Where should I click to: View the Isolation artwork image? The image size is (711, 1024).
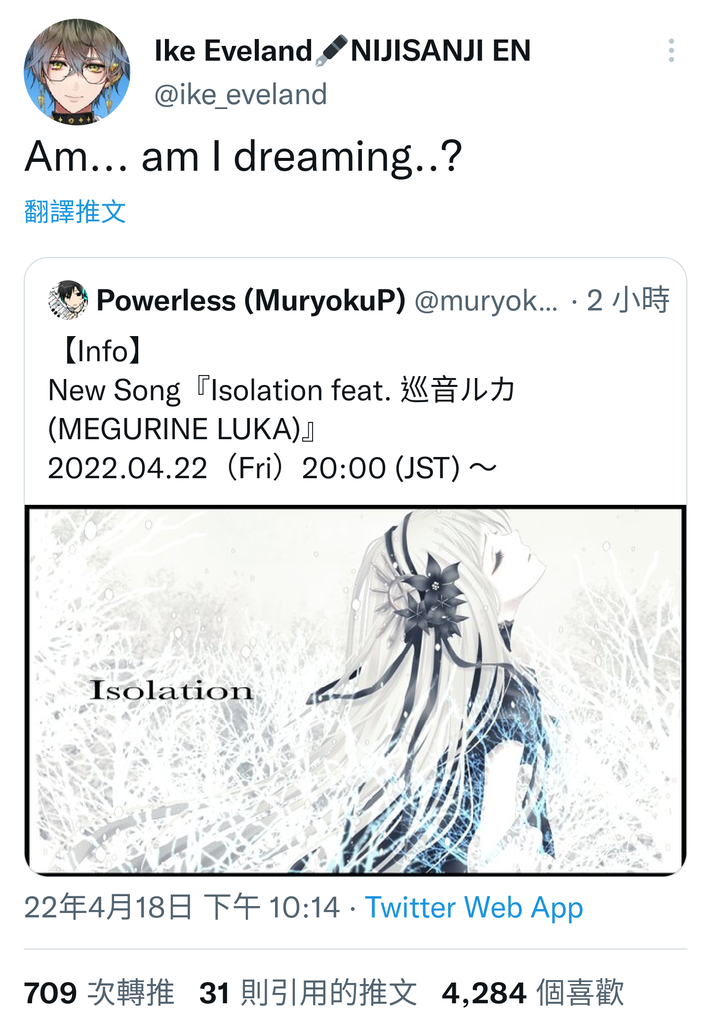coord(356,690)
